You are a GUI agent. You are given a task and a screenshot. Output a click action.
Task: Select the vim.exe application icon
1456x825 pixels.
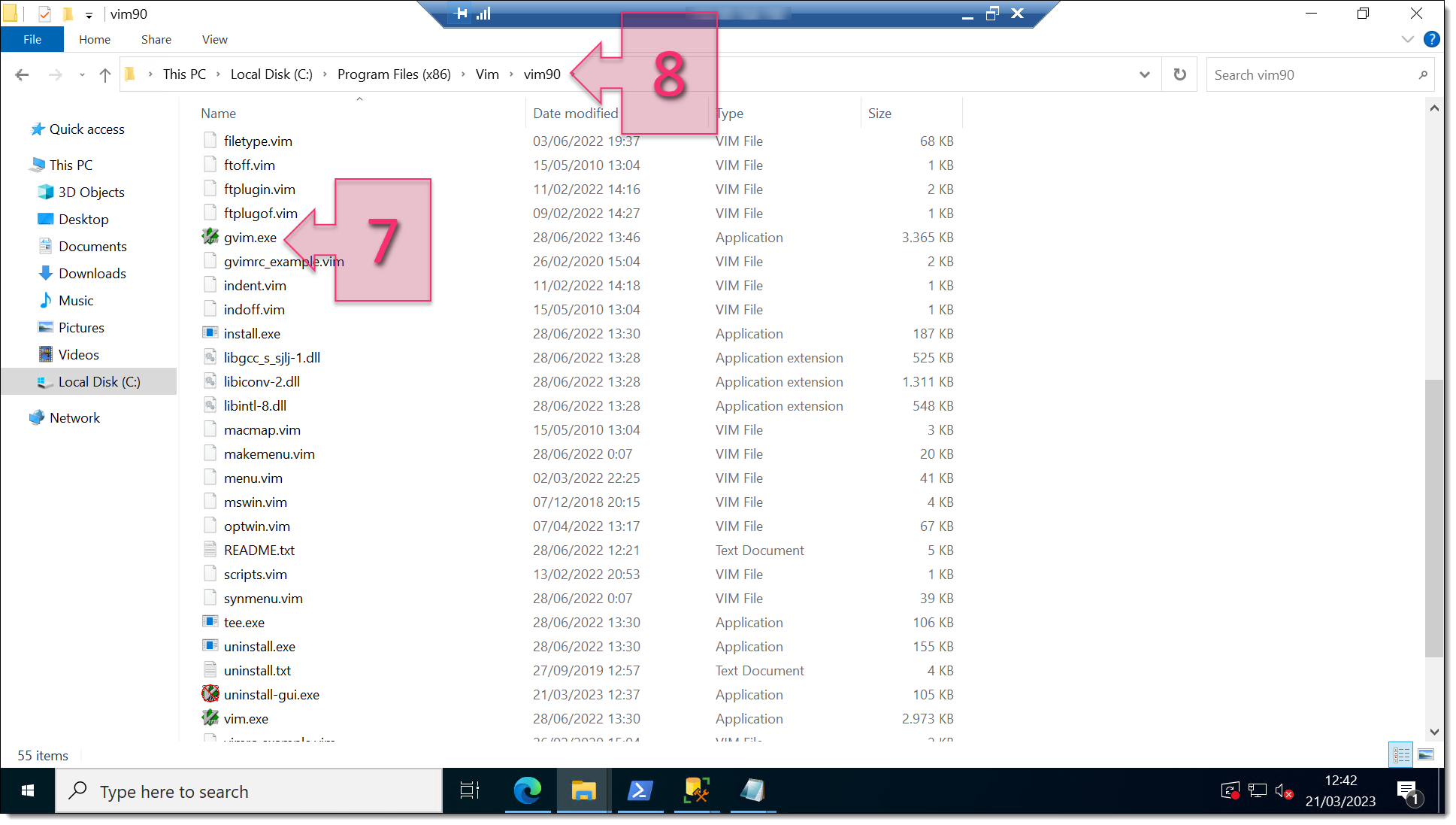[210, 718]
